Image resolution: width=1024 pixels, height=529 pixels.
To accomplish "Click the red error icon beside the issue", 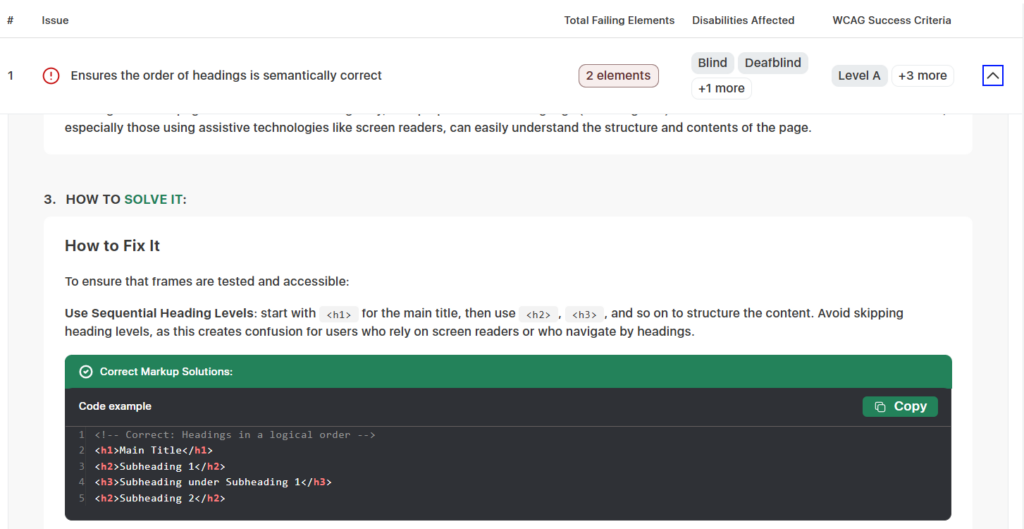I will pos(51,76).
